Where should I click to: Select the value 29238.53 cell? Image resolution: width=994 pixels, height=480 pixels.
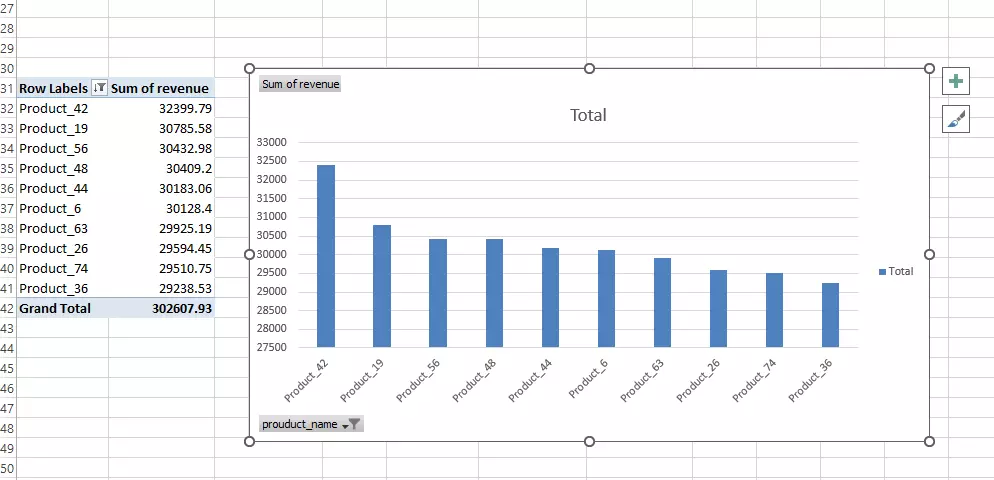162,289
